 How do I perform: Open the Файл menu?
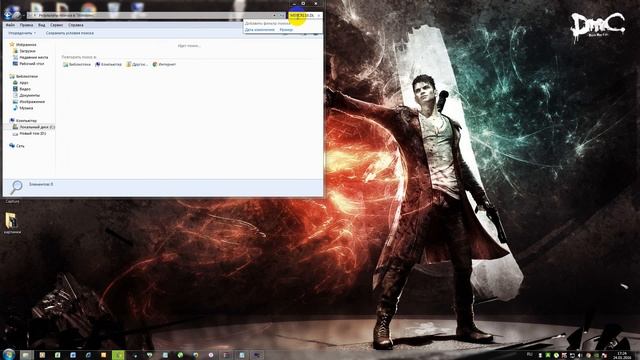click(x=10, y=25)
